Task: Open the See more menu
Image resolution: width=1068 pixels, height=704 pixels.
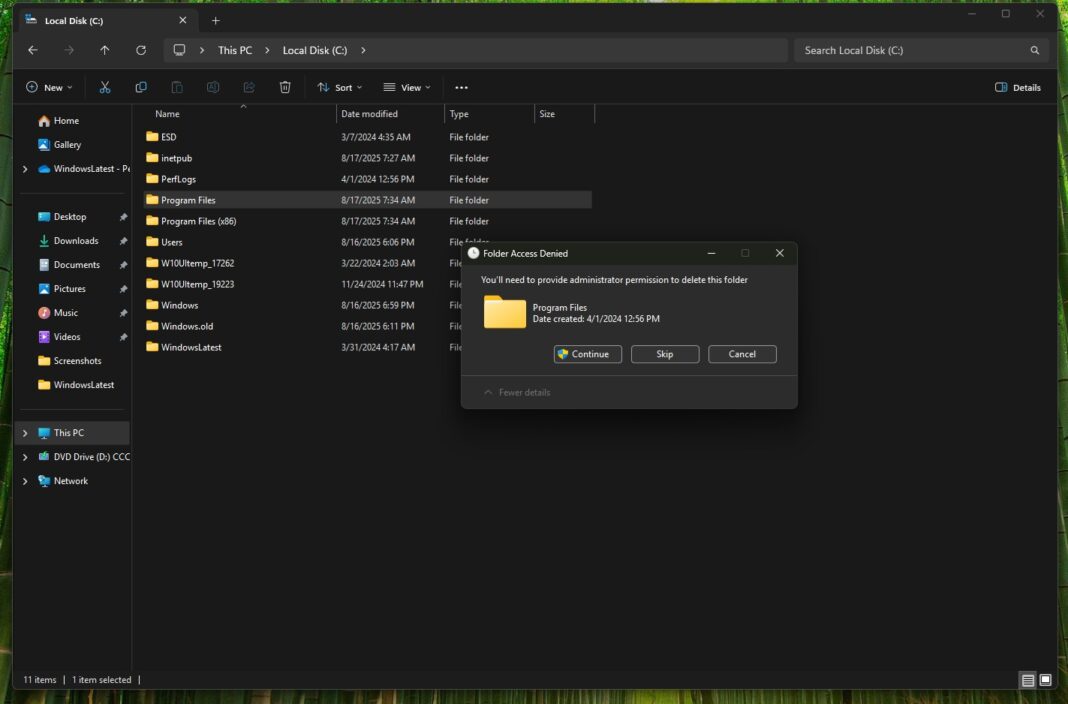Action: 461,87
